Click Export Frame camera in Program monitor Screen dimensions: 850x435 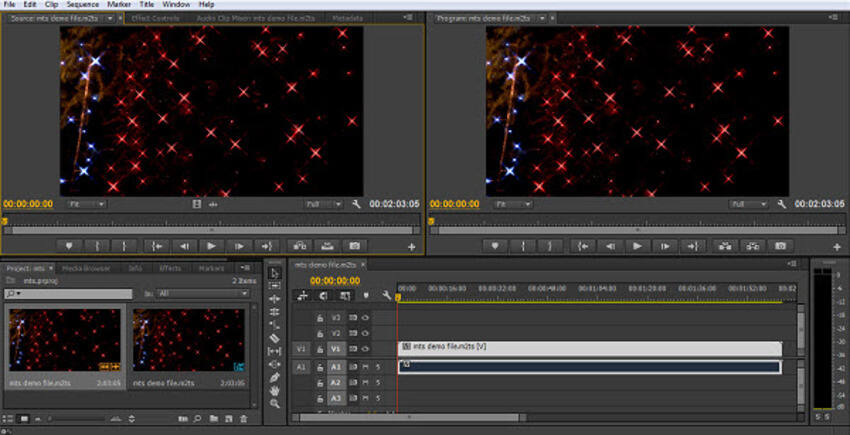780,246
